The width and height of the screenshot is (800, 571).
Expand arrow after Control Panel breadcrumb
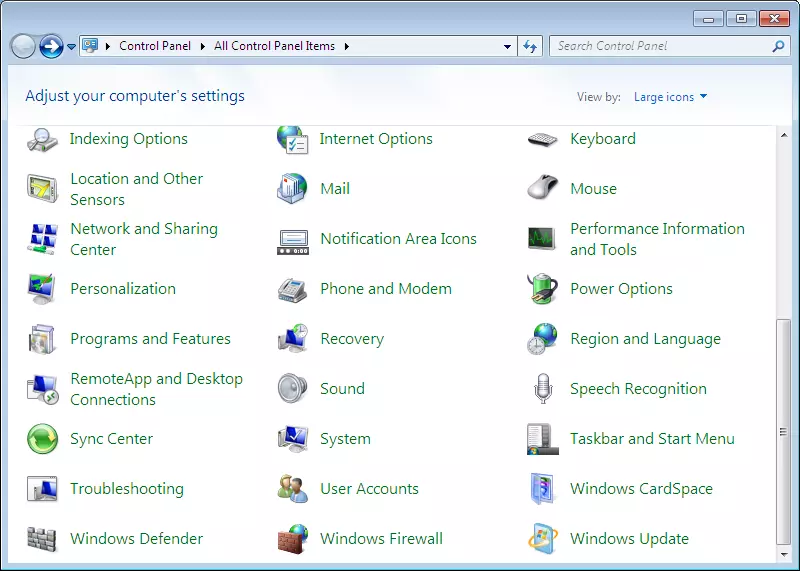pyautogui.click(x=203, y=46)
